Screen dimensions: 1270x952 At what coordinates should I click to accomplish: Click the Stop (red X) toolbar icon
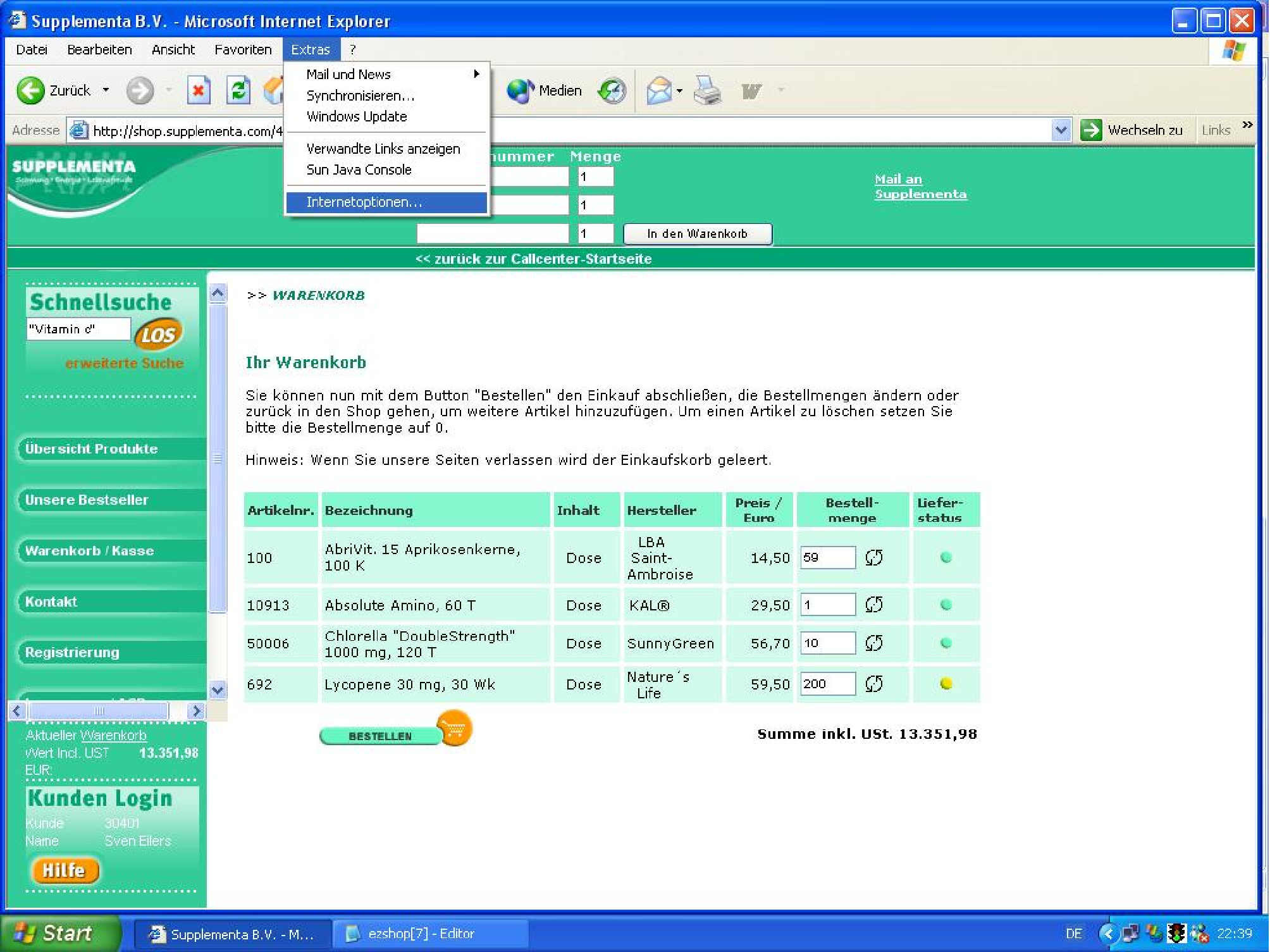199,91
